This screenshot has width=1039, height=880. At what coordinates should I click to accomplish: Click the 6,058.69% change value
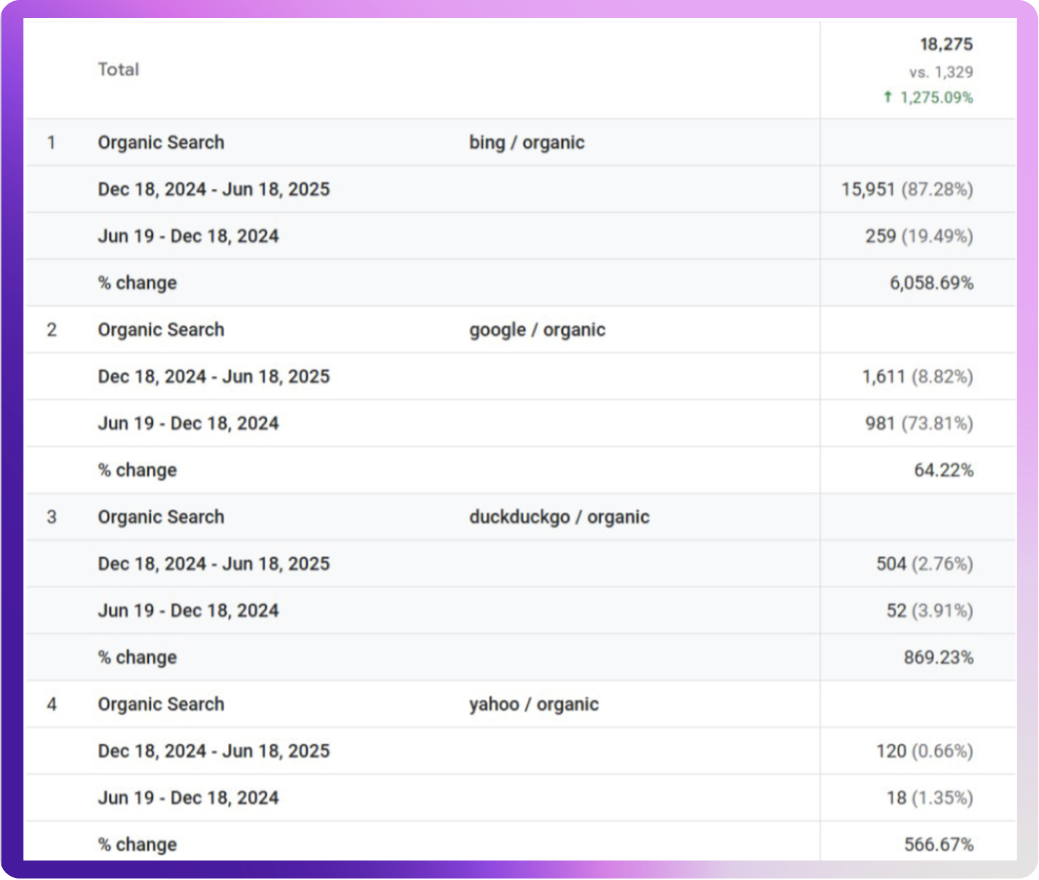pos(931,283)
